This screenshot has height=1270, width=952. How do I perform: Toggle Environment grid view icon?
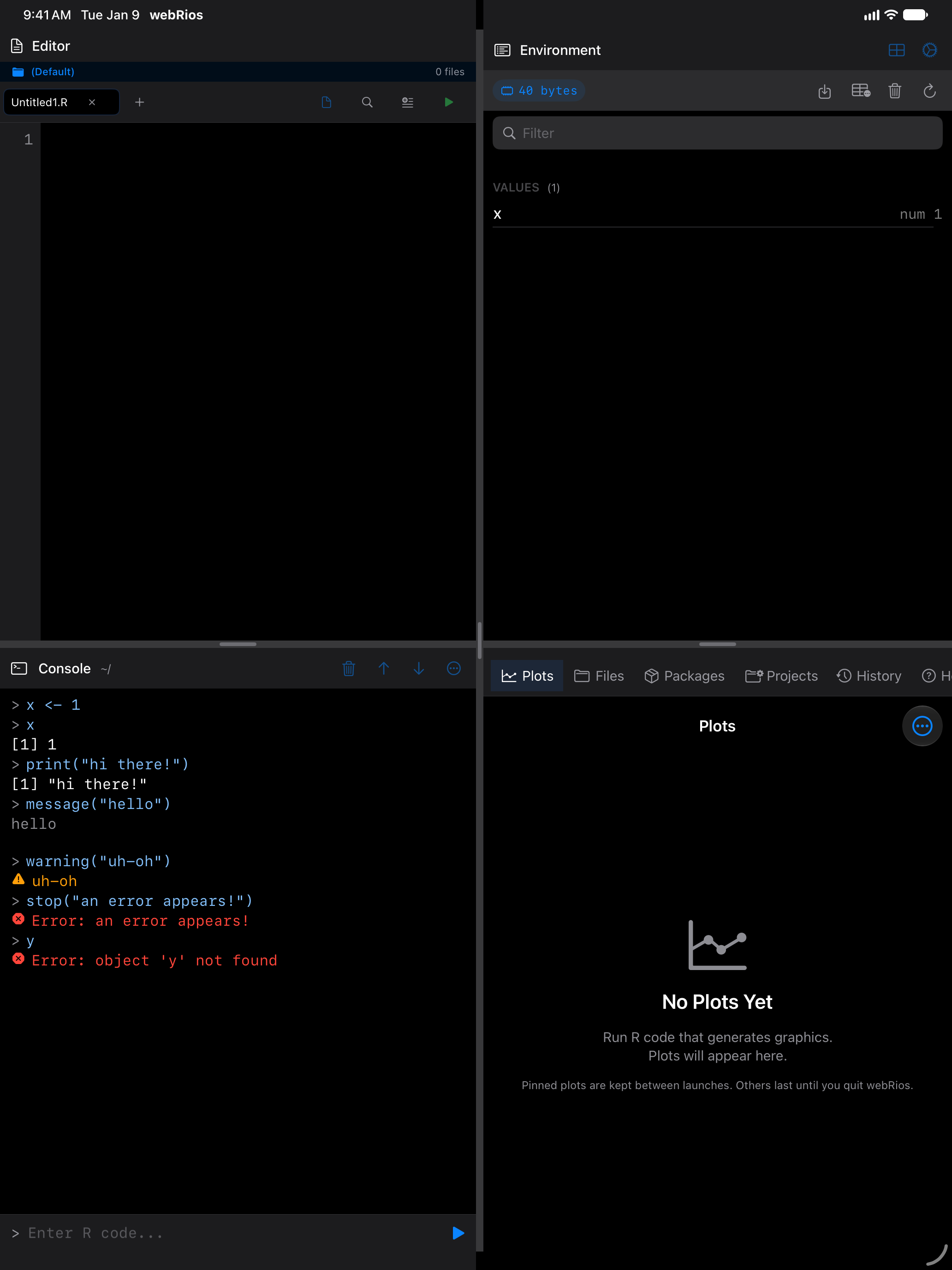pos(896,50)
